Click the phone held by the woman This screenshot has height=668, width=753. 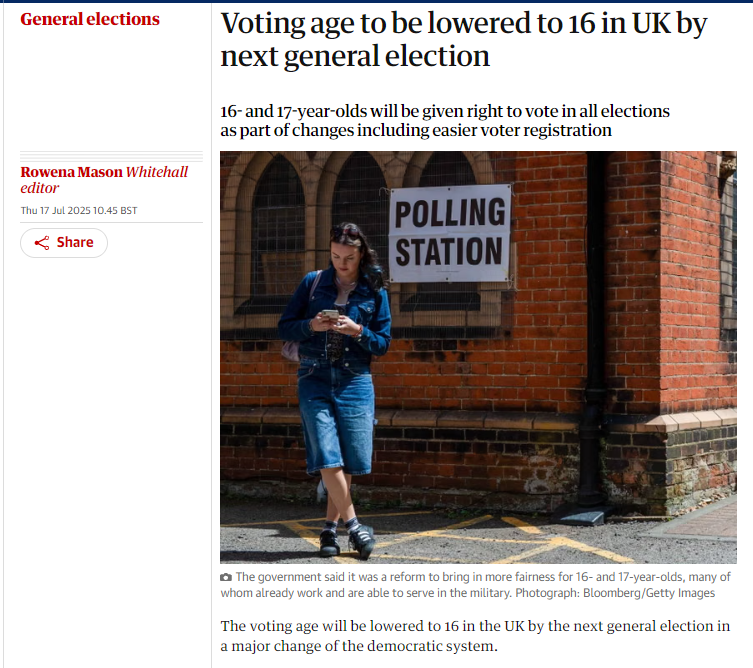pyautogui.click(x=330, y=315)
